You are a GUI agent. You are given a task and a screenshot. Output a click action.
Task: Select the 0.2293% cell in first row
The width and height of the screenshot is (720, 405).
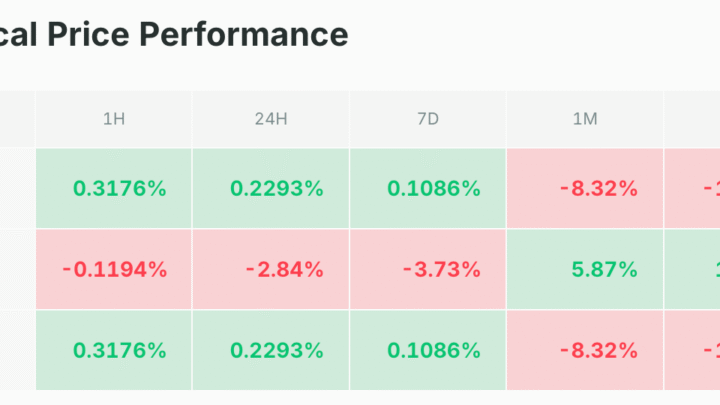click(x=271, y=188)
